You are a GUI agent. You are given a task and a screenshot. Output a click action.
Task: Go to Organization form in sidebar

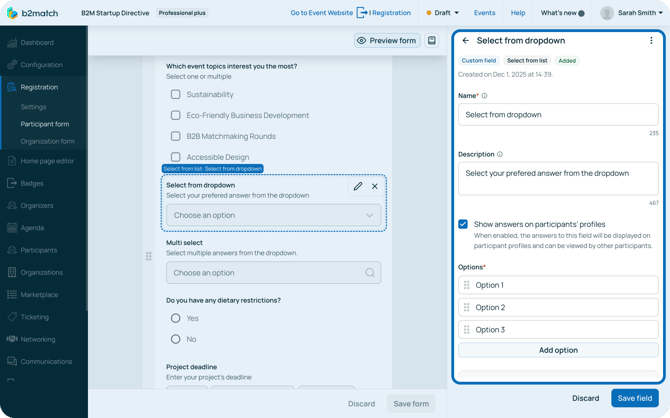(x=47, y=141)
